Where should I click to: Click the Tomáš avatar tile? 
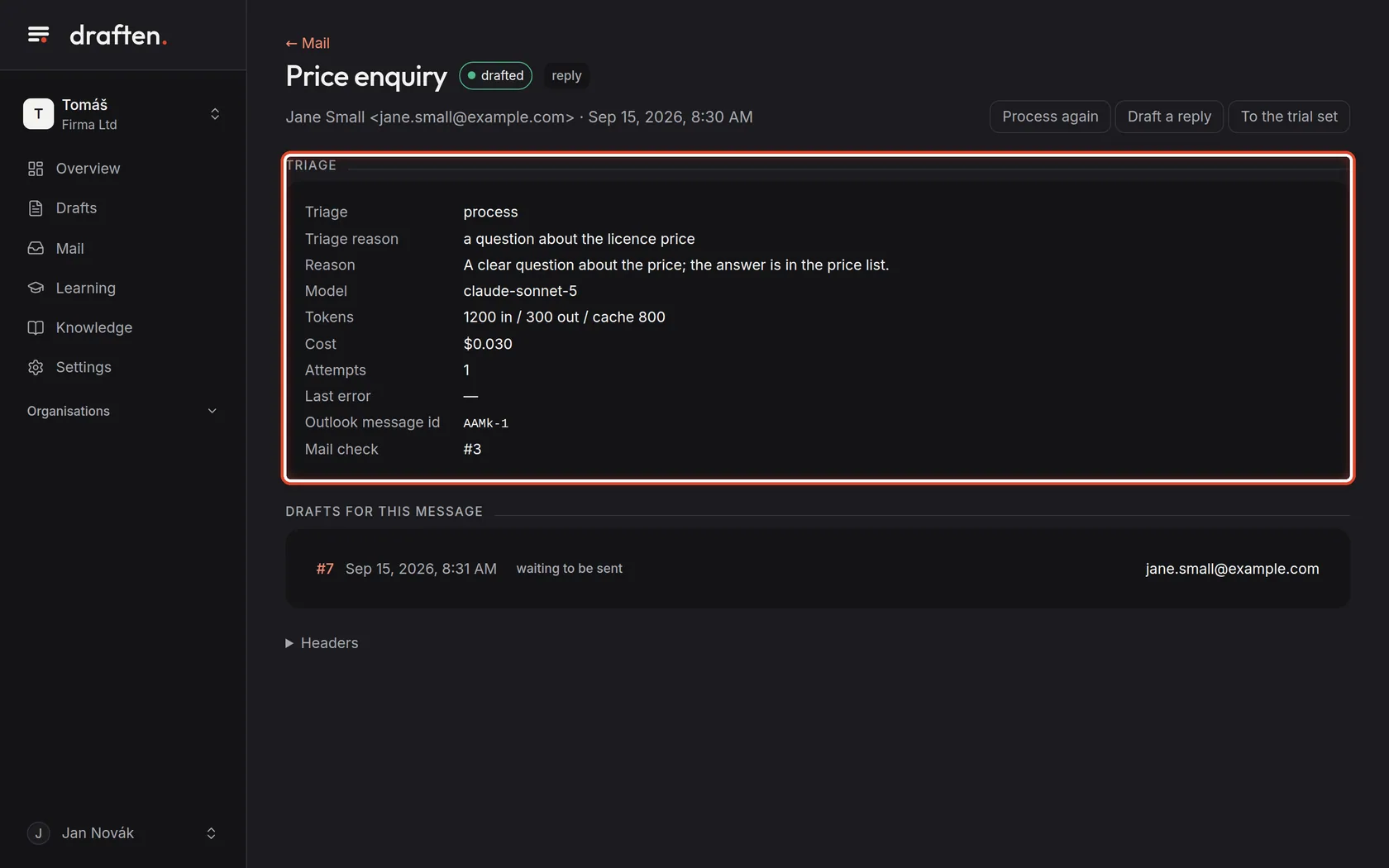(38, 114)
